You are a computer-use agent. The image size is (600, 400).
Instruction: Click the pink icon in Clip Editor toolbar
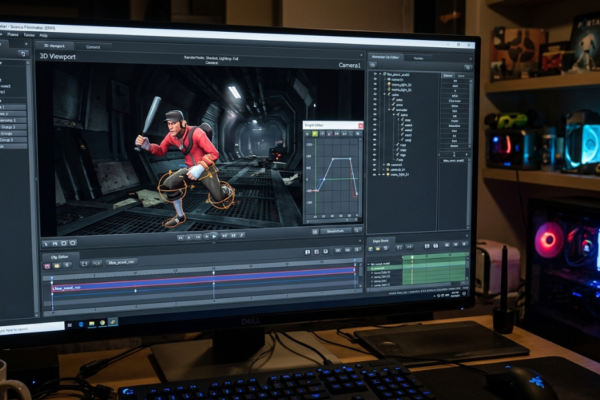coord(47,266)
